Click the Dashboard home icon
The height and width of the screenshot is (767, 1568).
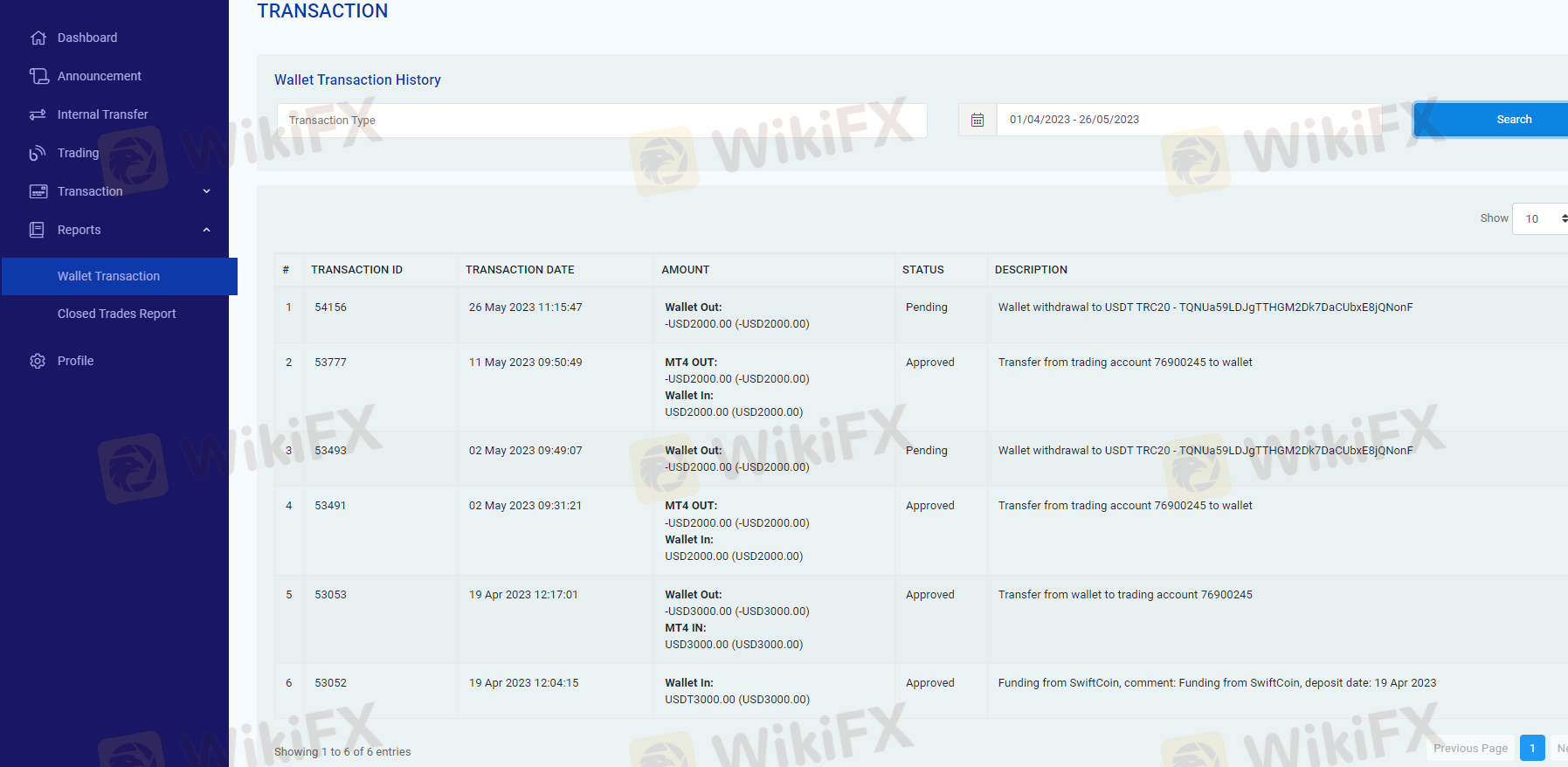[x=38, y=38]
